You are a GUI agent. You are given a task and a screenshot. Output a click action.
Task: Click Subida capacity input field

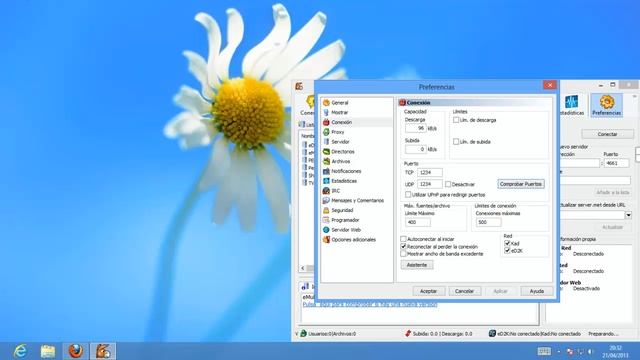tap(416, 149)
